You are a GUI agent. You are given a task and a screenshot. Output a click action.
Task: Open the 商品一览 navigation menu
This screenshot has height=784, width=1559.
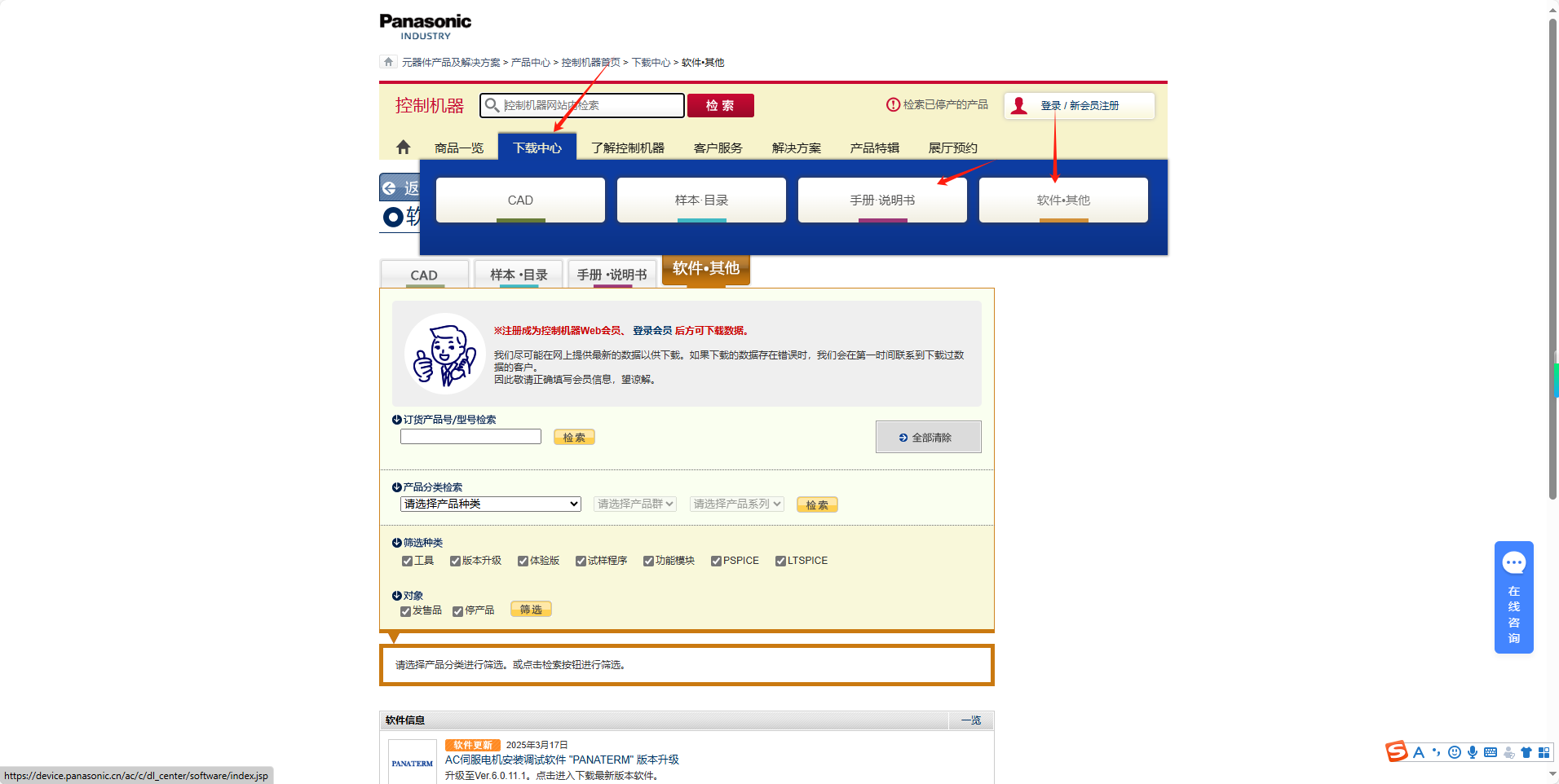pyautogui.click(x=459, y=148)
